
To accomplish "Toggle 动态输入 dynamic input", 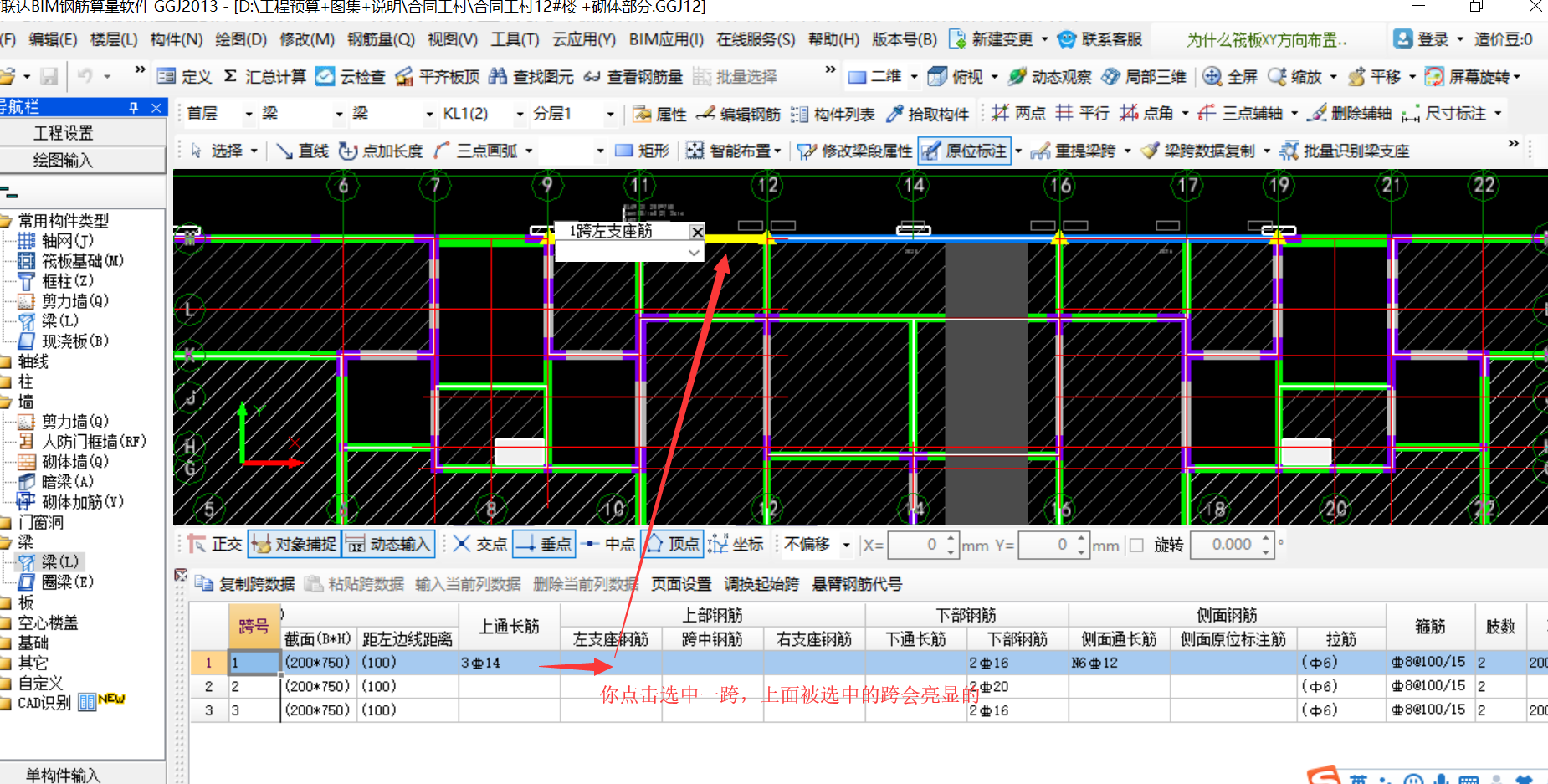I will click(x=388, y=544).
